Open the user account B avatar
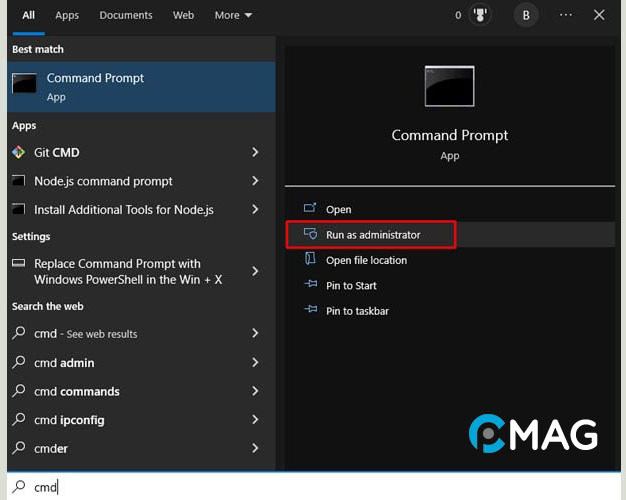This screenshot has height=500, width=626. [525, 15]
